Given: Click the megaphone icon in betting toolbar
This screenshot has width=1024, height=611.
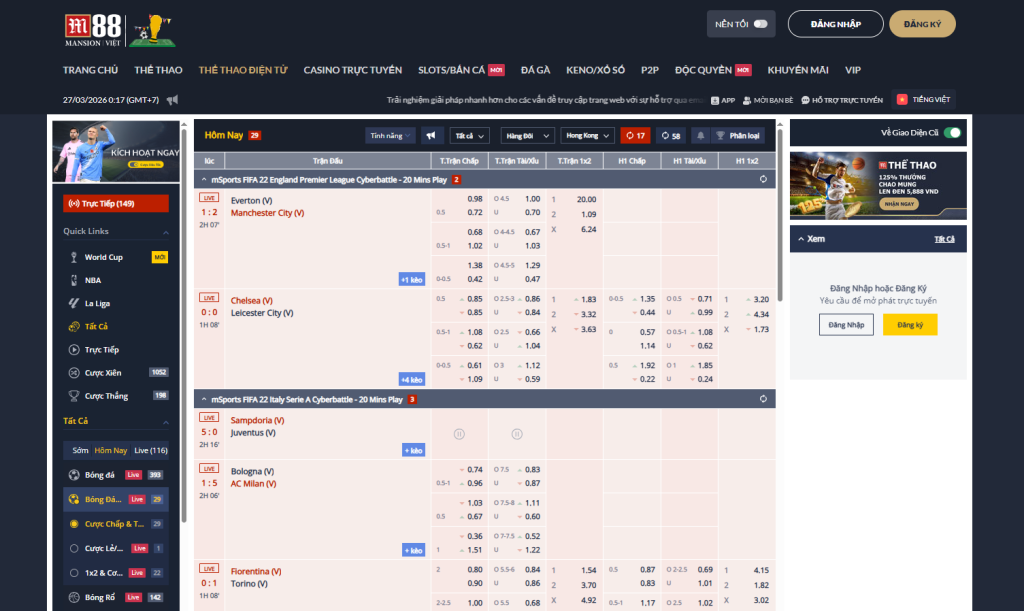Looking at the screenshot, I should tap(431, 136).
